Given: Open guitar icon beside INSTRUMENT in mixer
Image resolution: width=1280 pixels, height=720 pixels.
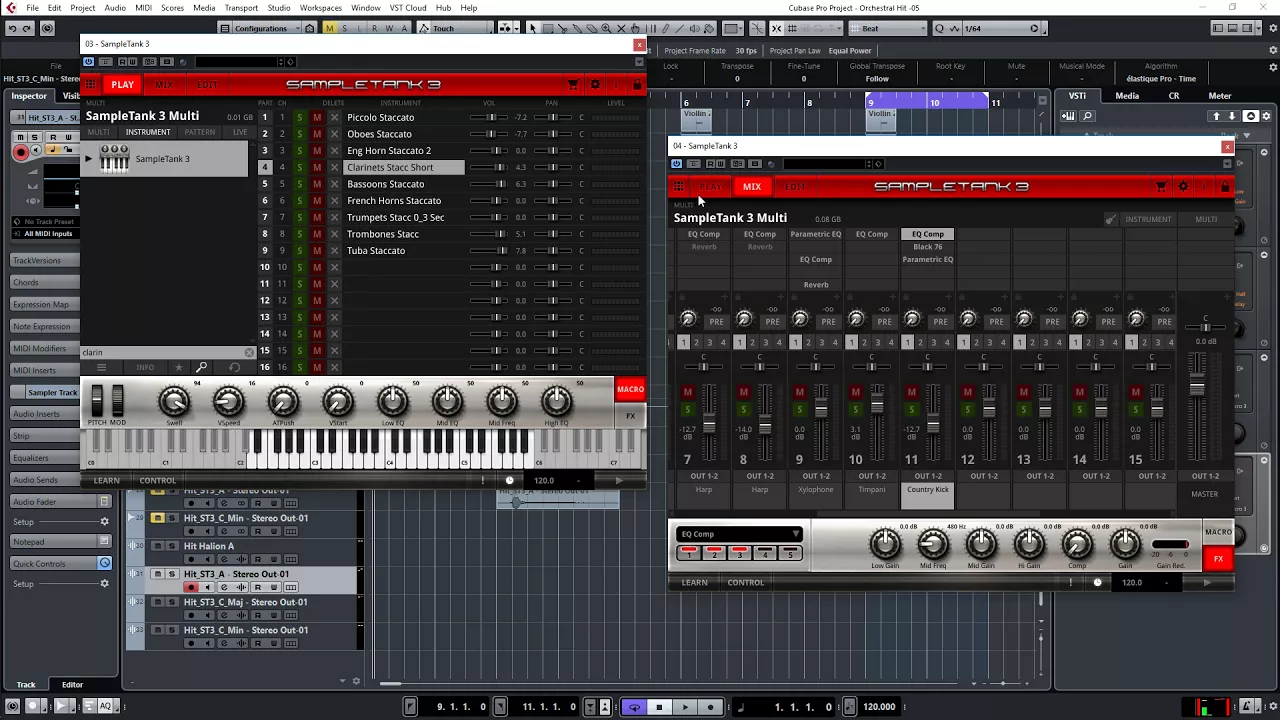Looking at the screenshot, I should [1111, 219].
